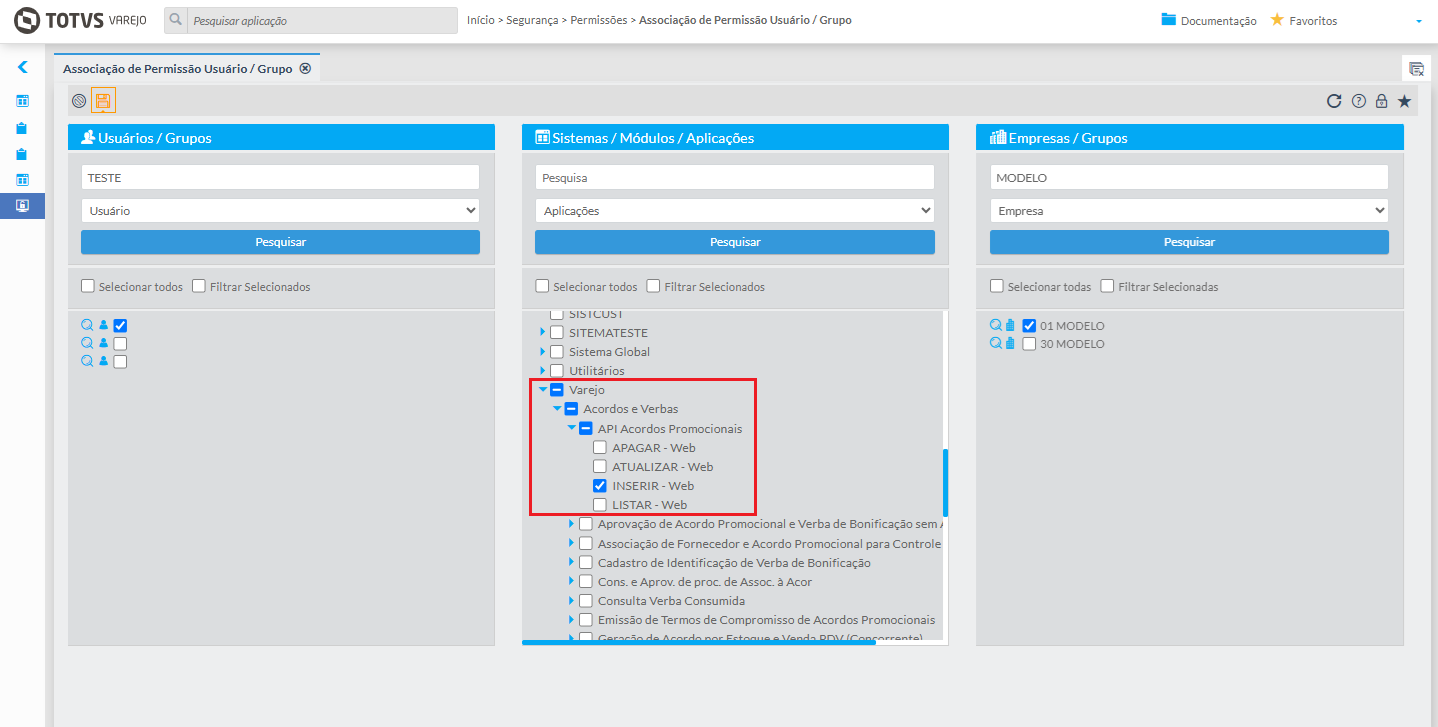Viewport: 1438px width, 727px height.
Task: Open the Aplicações type dropdown
Action: [x=735, y=211]
